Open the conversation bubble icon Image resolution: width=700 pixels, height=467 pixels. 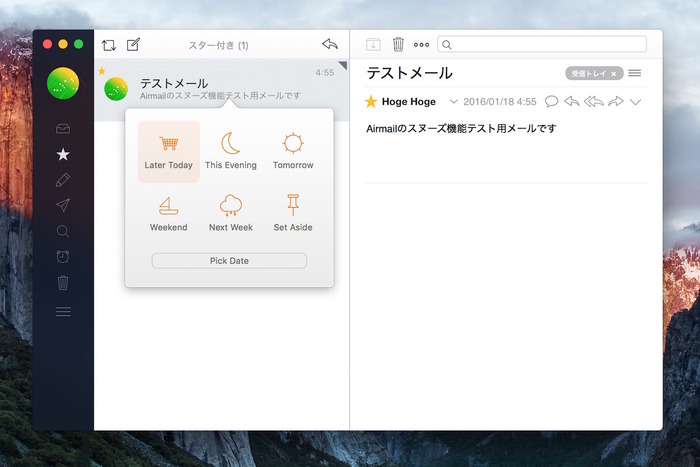(552, 101)
